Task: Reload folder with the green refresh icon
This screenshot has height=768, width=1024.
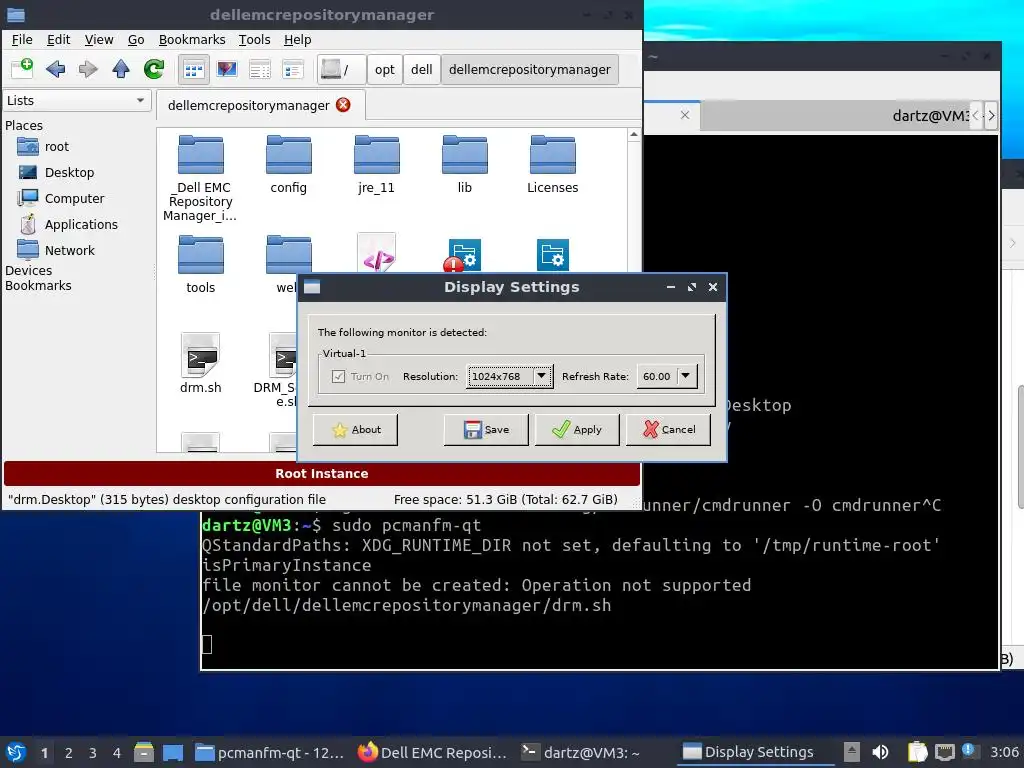Action: (154, 69)
